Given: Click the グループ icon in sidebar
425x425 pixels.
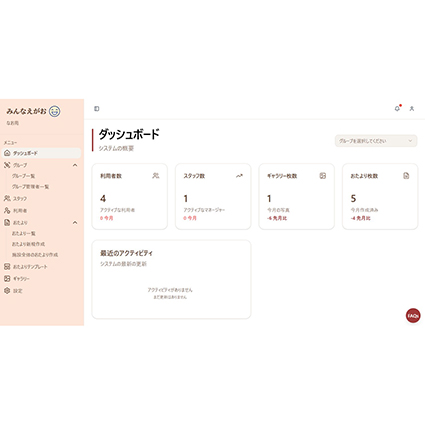Looking at the screenshot, I should pos(7,165).
